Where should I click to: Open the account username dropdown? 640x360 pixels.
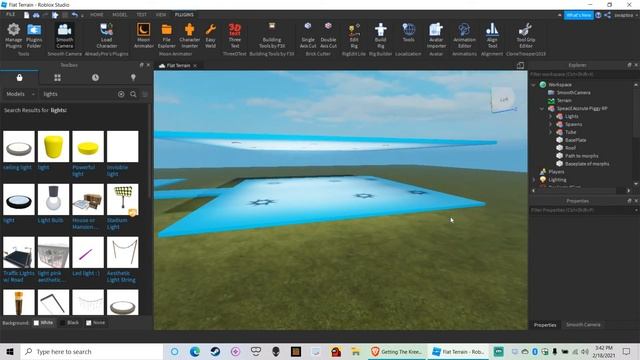626,15
